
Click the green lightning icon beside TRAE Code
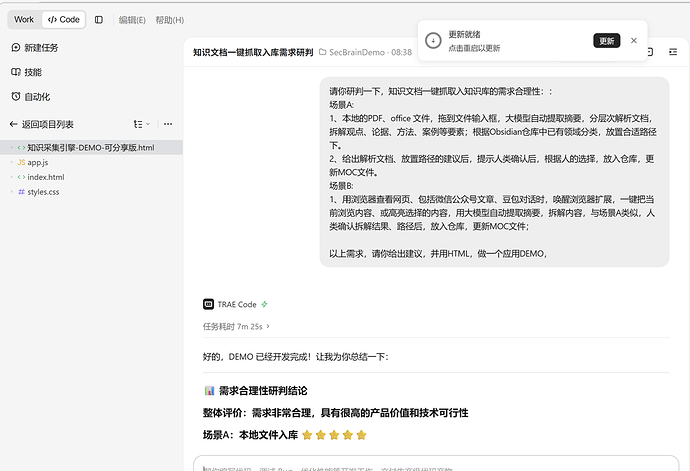(264, 304)
